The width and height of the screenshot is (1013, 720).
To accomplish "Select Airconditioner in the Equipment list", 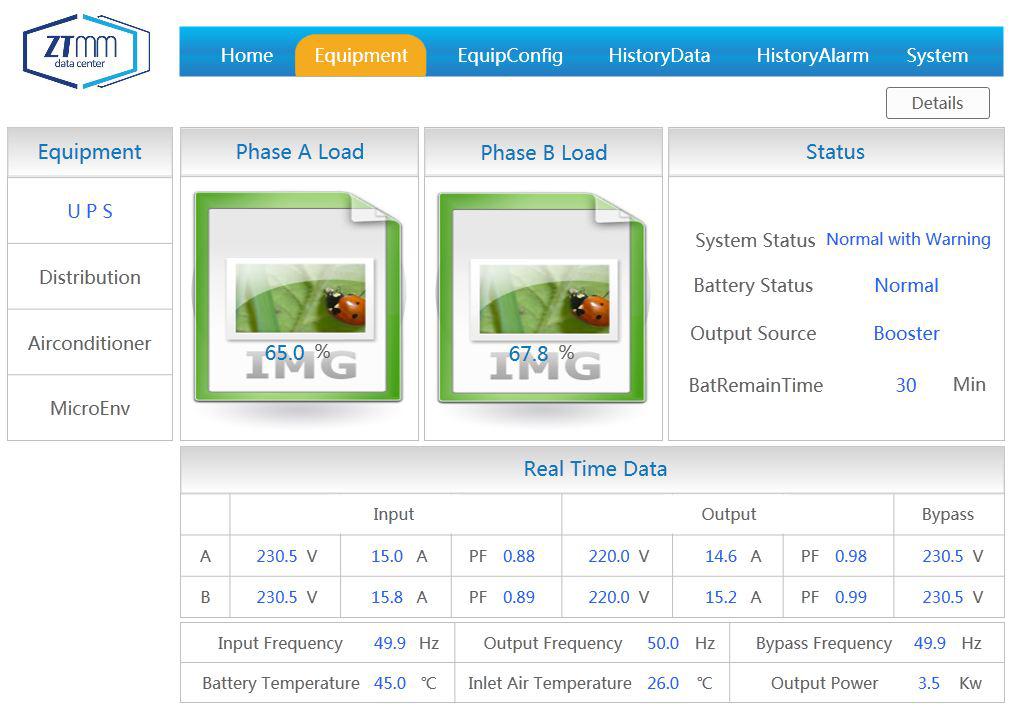I will click(x=90, y=343).
